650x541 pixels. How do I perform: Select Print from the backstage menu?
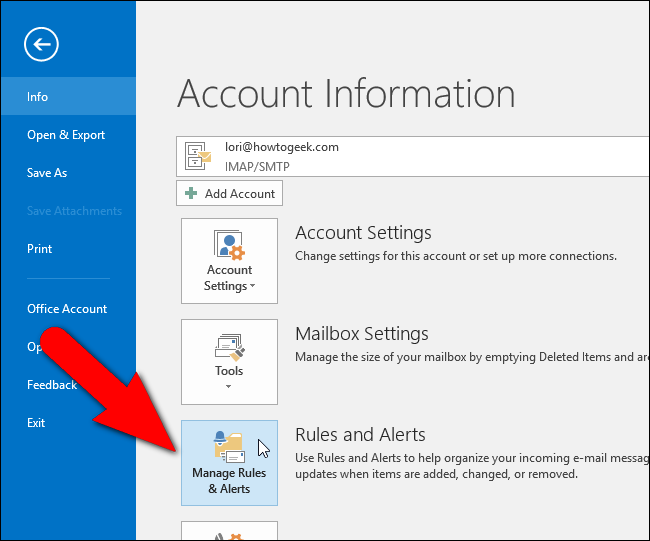tap(68, 249)
